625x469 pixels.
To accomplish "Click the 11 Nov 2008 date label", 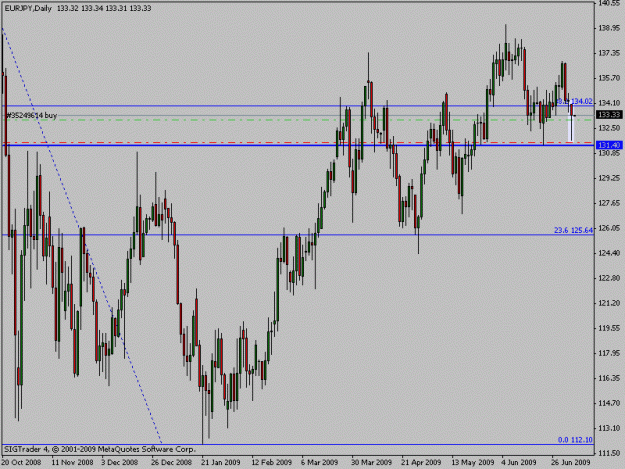I will coord(72,462).
